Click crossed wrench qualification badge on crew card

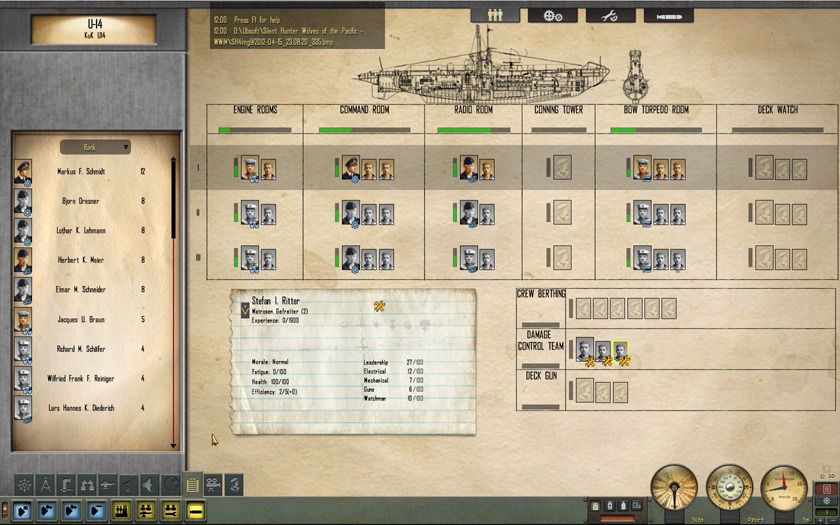(x=379, y=306)
